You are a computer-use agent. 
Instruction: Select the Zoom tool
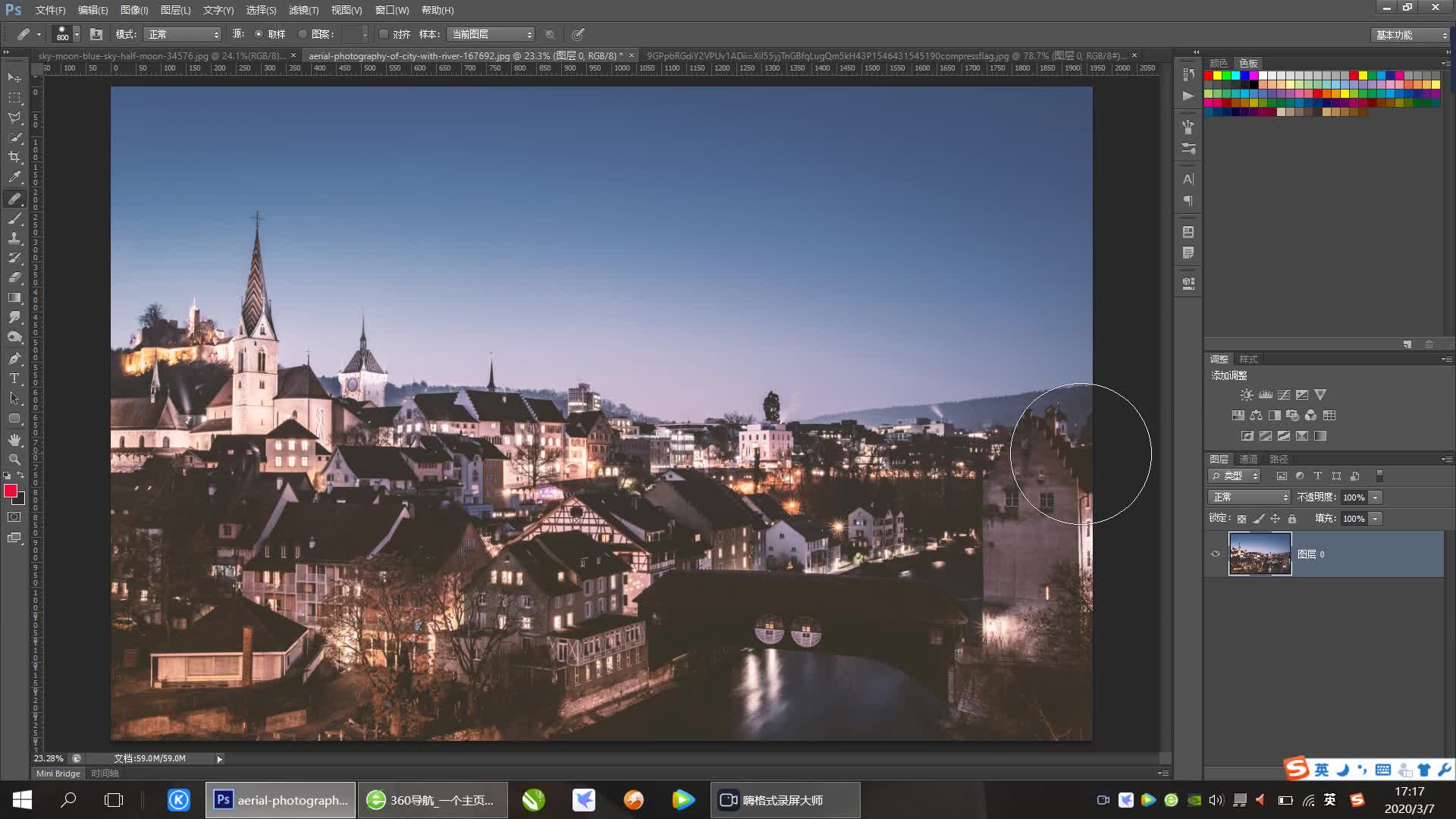click(14, 460)
